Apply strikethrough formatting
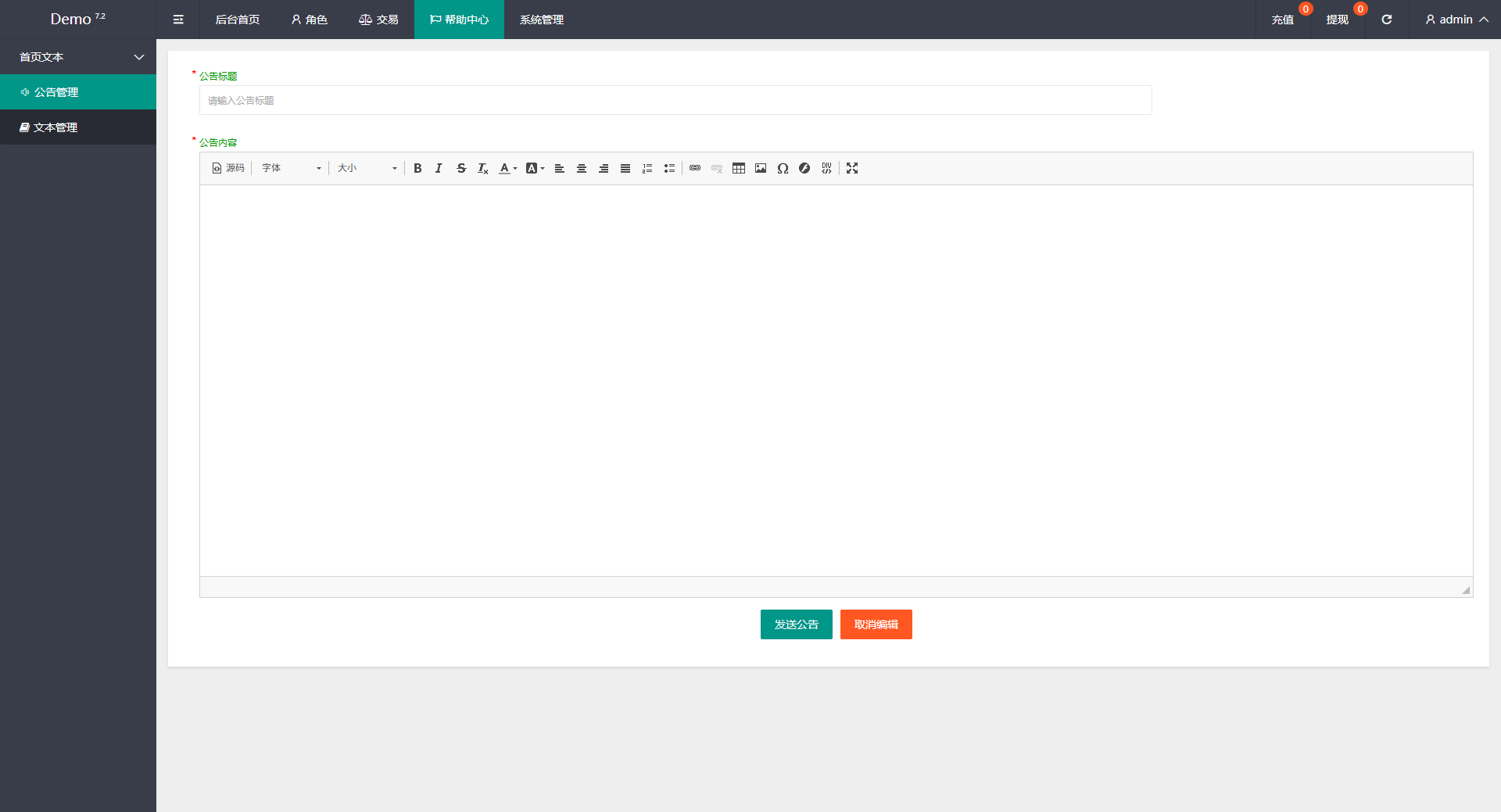The height and width of the screenshot is (812, 1501). point(461,168)
